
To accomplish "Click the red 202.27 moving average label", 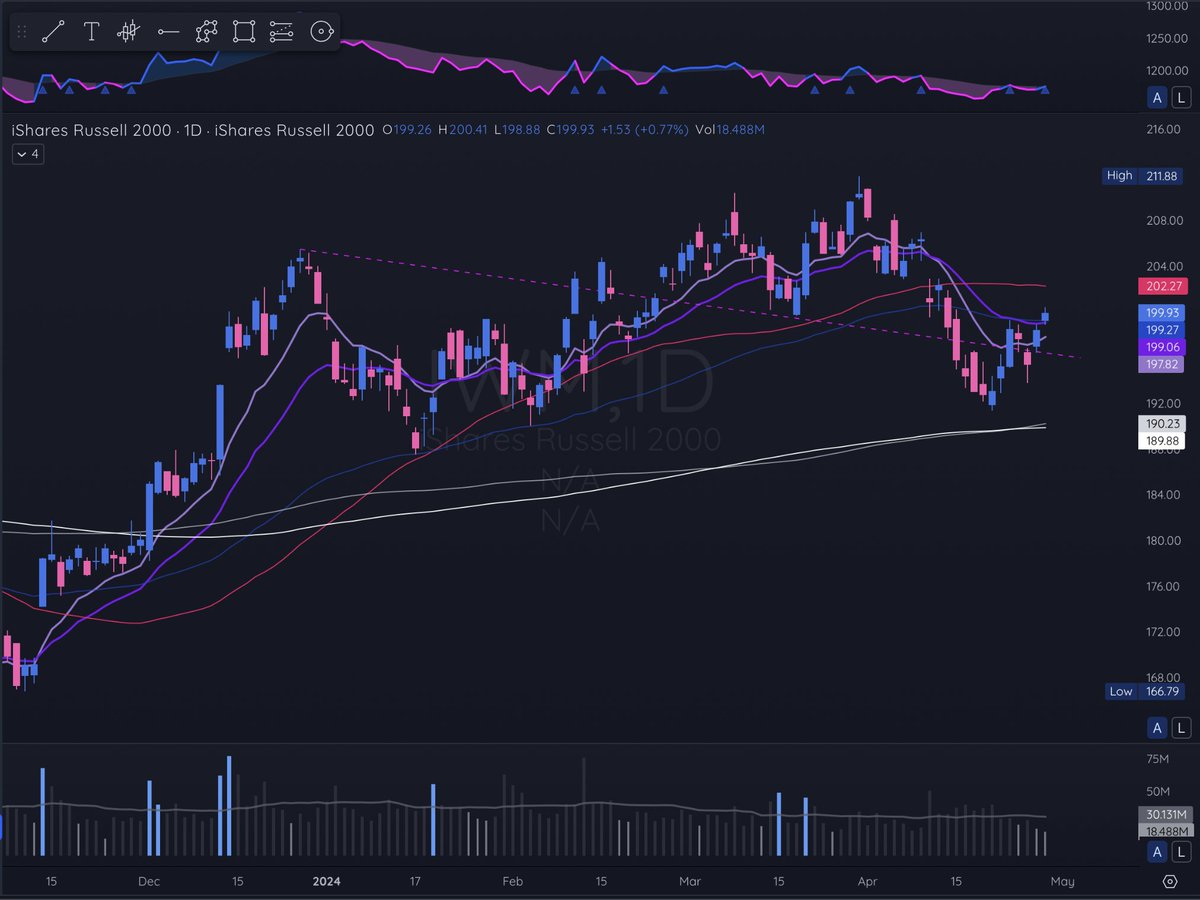I will [x=1161, y=286].
